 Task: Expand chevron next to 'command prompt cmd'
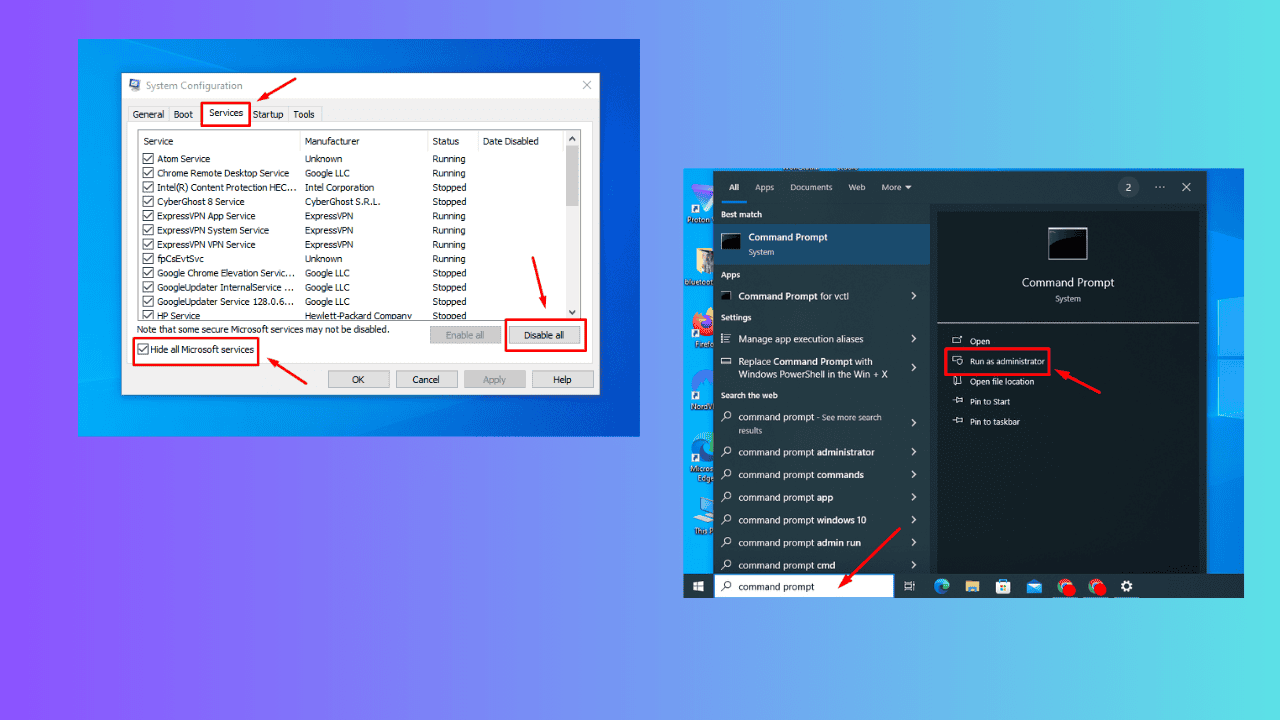point(914,565)
